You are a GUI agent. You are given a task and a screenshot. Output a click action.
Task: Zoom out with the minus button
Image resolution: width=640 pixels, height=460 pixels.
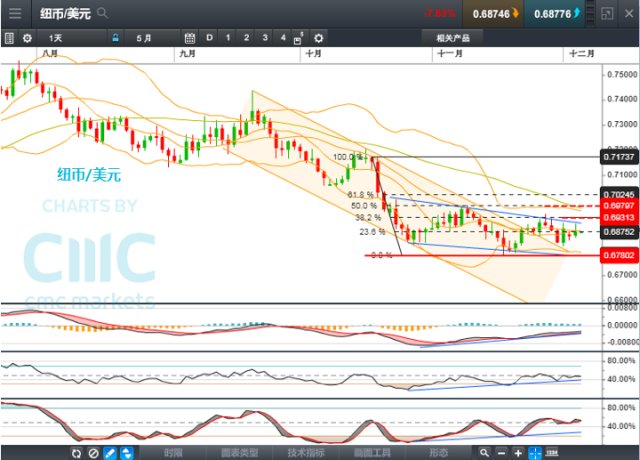(502, 453)
